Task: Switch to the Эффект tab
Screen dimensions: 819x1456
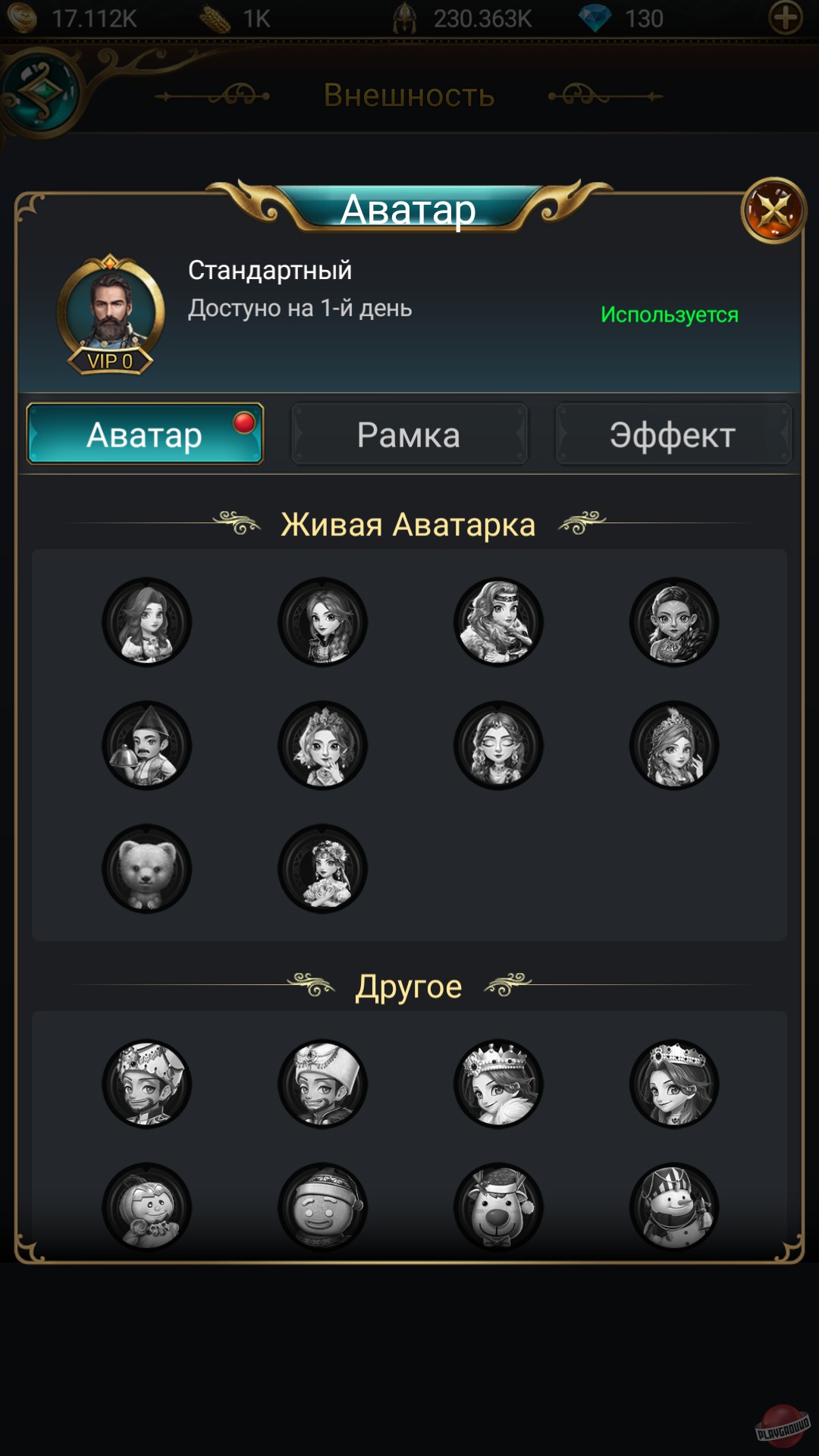Action: point(673,435)
